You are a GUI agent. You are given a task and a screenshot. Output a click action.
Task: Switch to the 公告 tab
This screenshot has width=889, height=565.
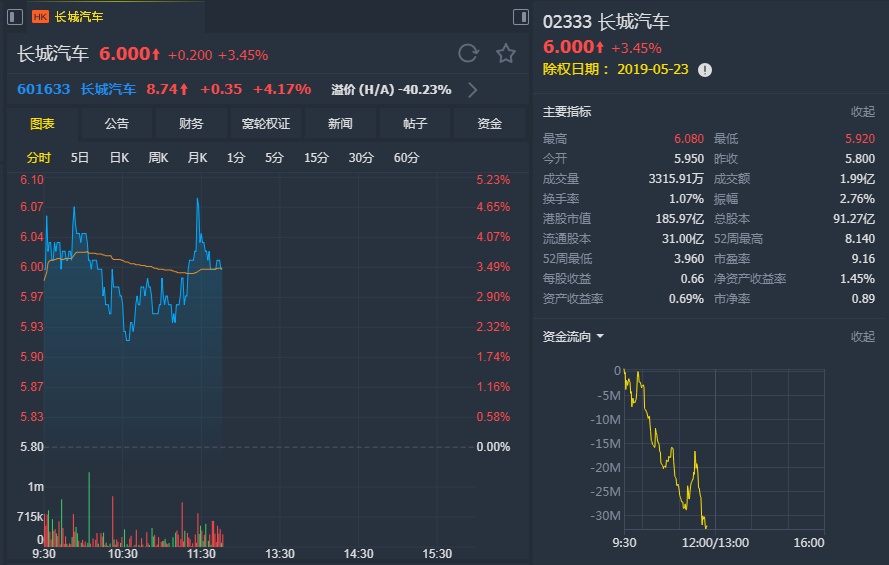pyautogui.click(x=116, y=124)
